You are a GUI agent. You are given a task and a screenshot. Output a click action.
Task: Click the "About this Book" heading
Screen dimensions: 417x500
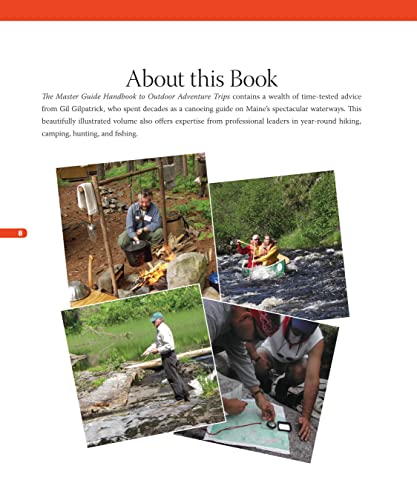click(x=202, y=79)
